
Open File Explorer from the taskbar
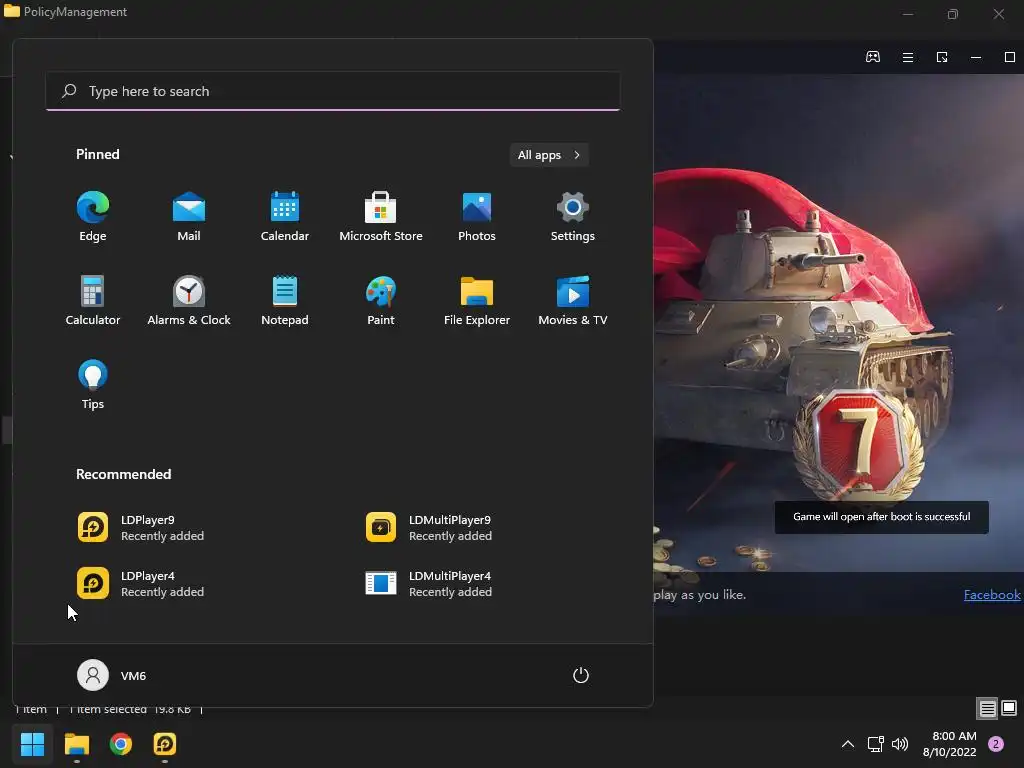coord(76,744)
